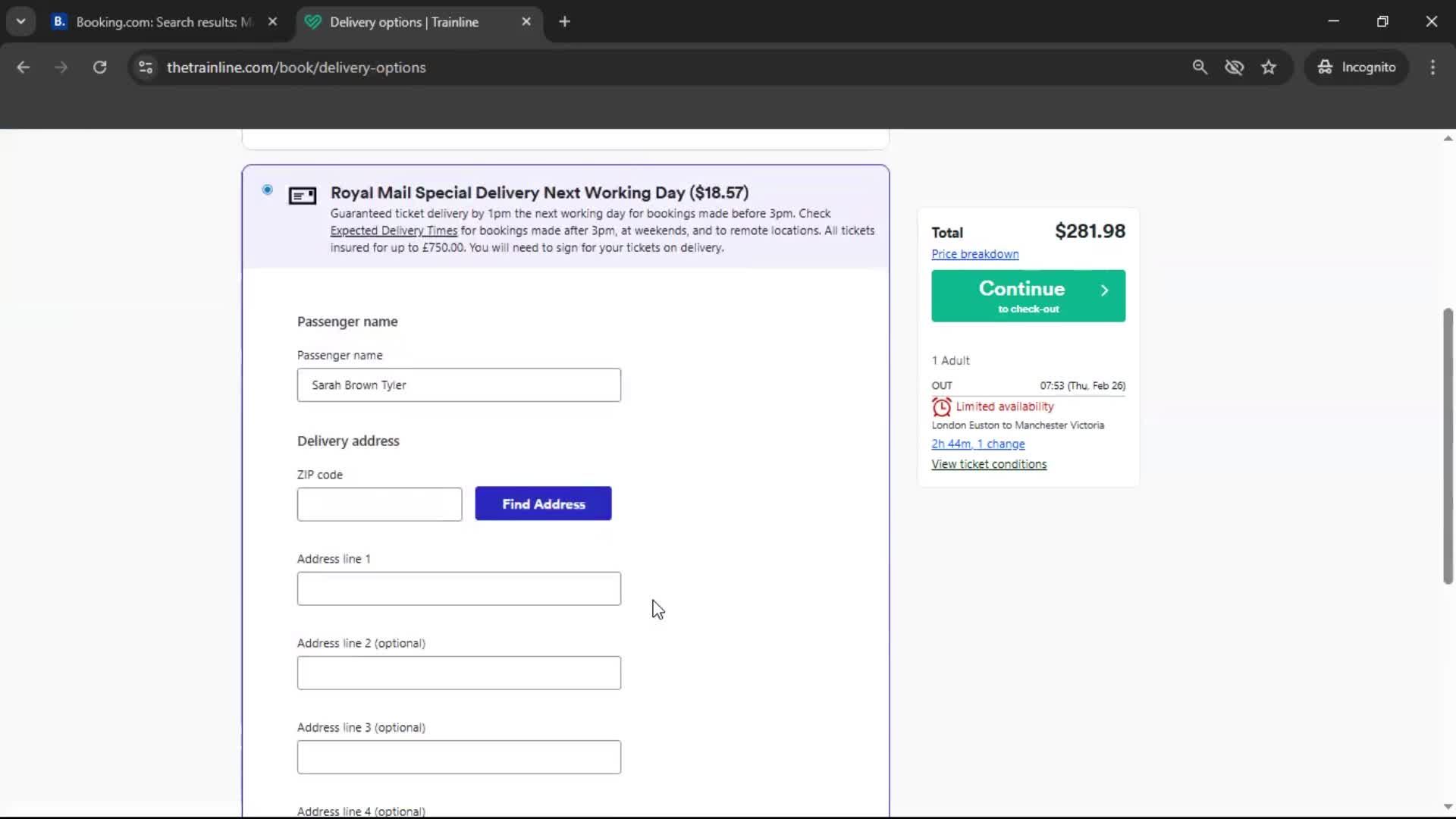Reload the current page
The image size is (1456, 819).
(99, 67)
